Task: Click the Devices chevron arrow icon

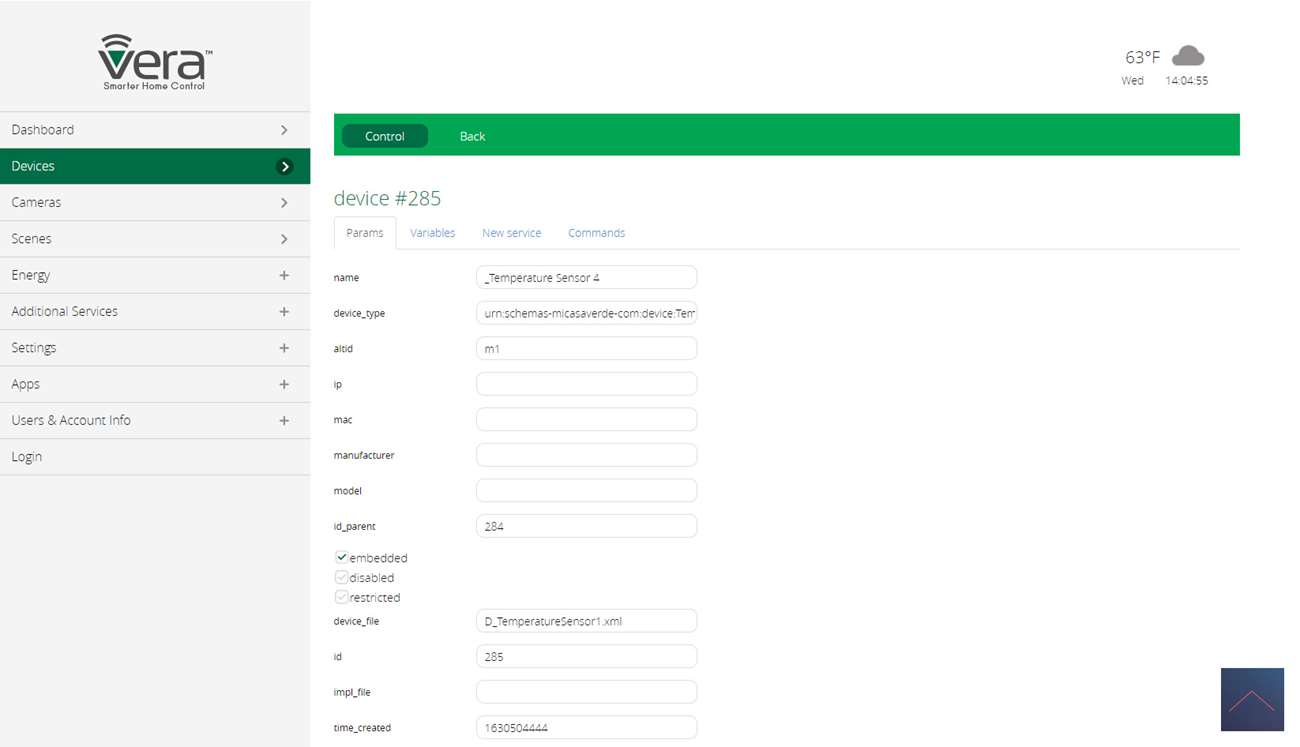Action: 285,167
